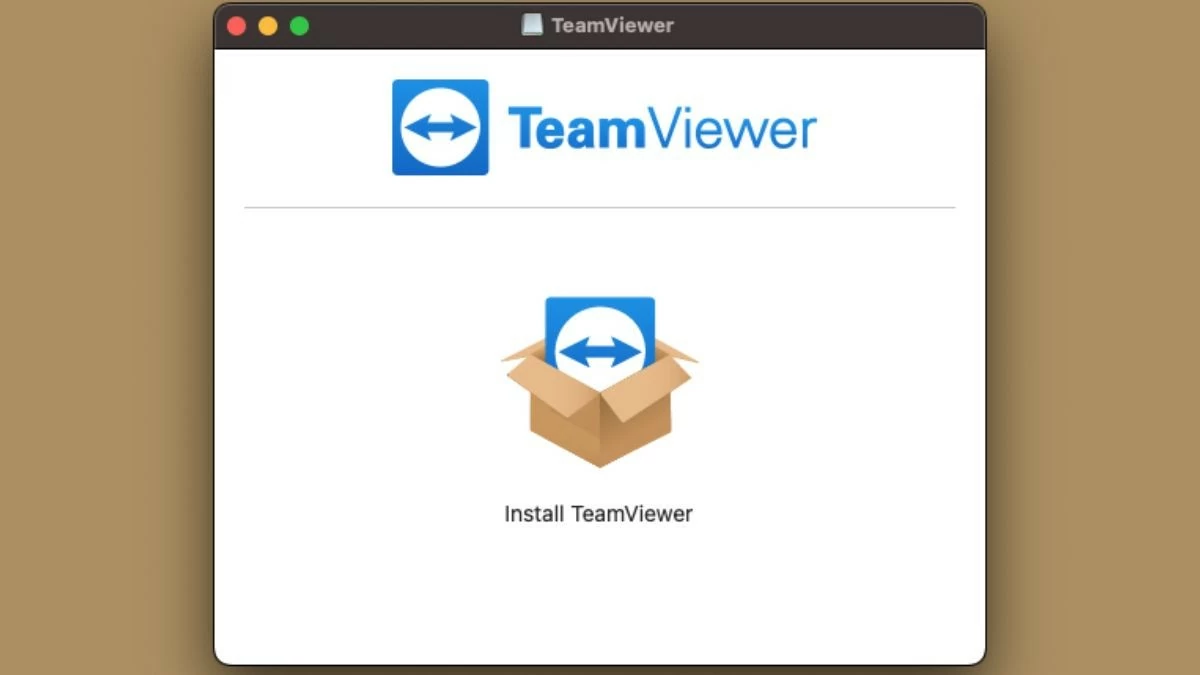The image size is (1200, 675).
Task: Click the disk image icon in the title bar
Action: pos(530,24)
